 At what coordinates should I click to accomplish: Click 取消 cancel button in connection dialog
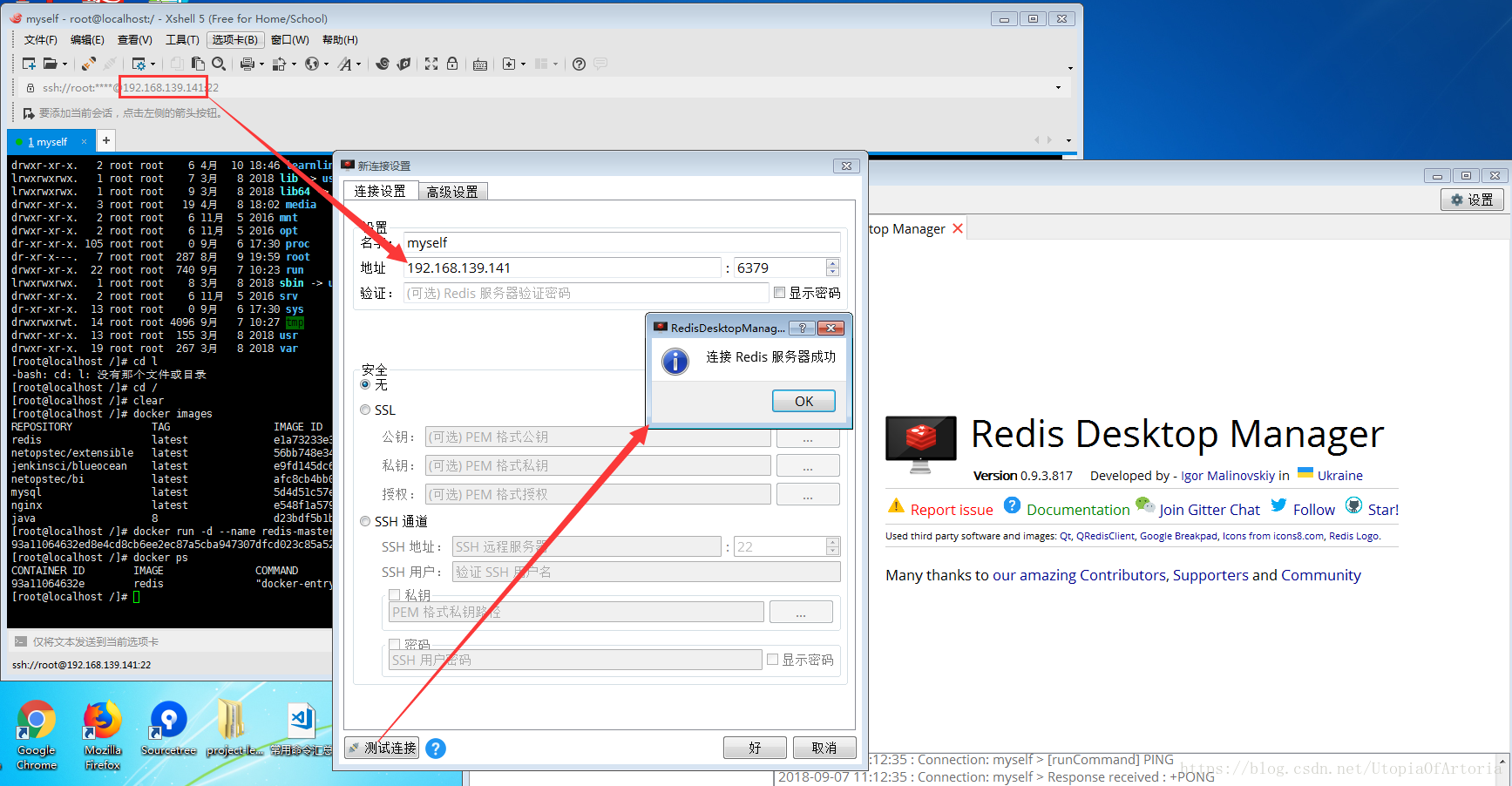[824, 748]
